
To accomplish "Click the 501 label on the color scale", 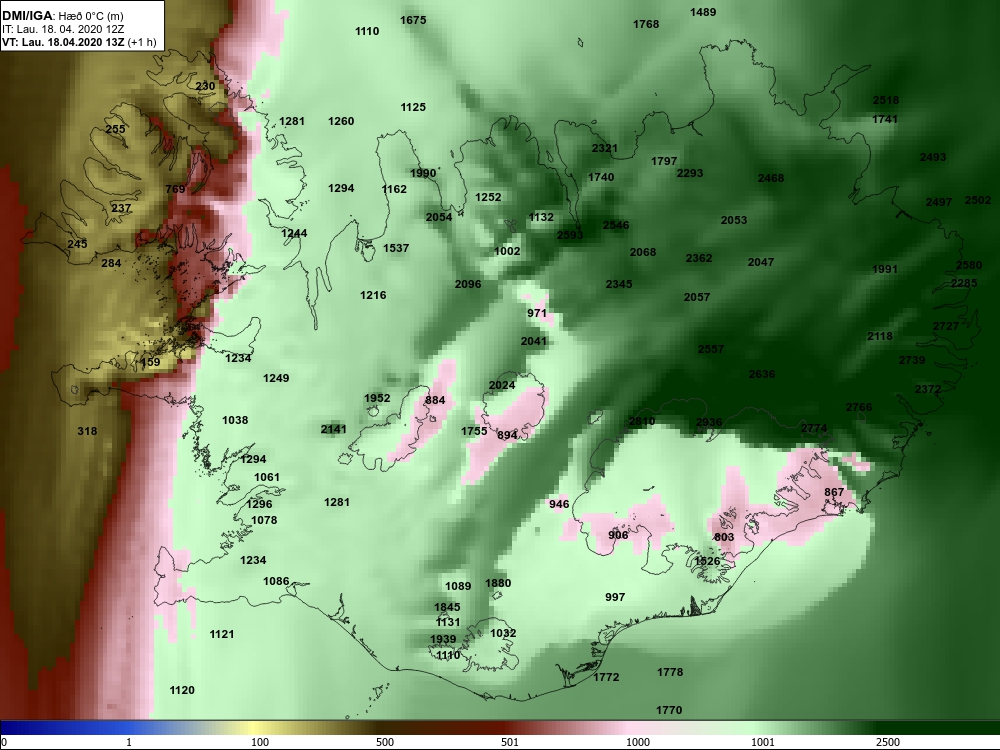I will pyautogui.click(x=510, y=742).
